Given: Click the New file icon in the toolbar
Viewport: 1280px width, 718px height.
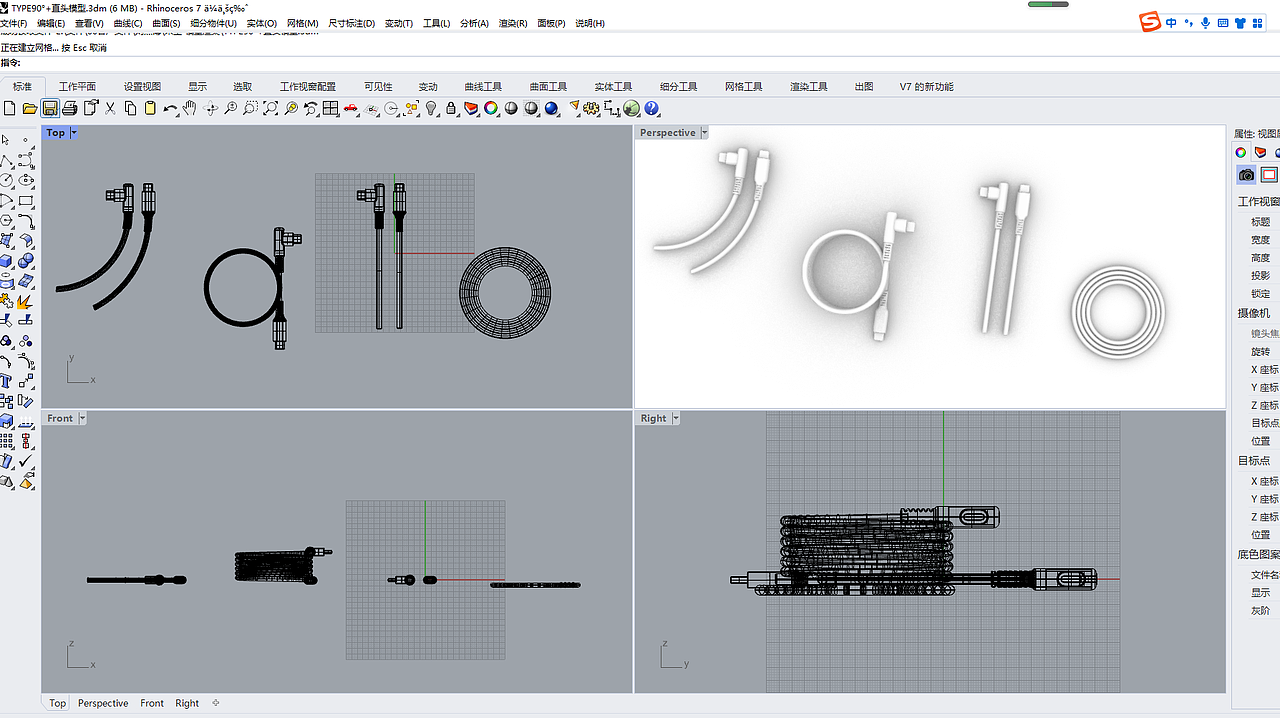Looking at the screenshot, I should pyautogui.click(x=10, y=108).
